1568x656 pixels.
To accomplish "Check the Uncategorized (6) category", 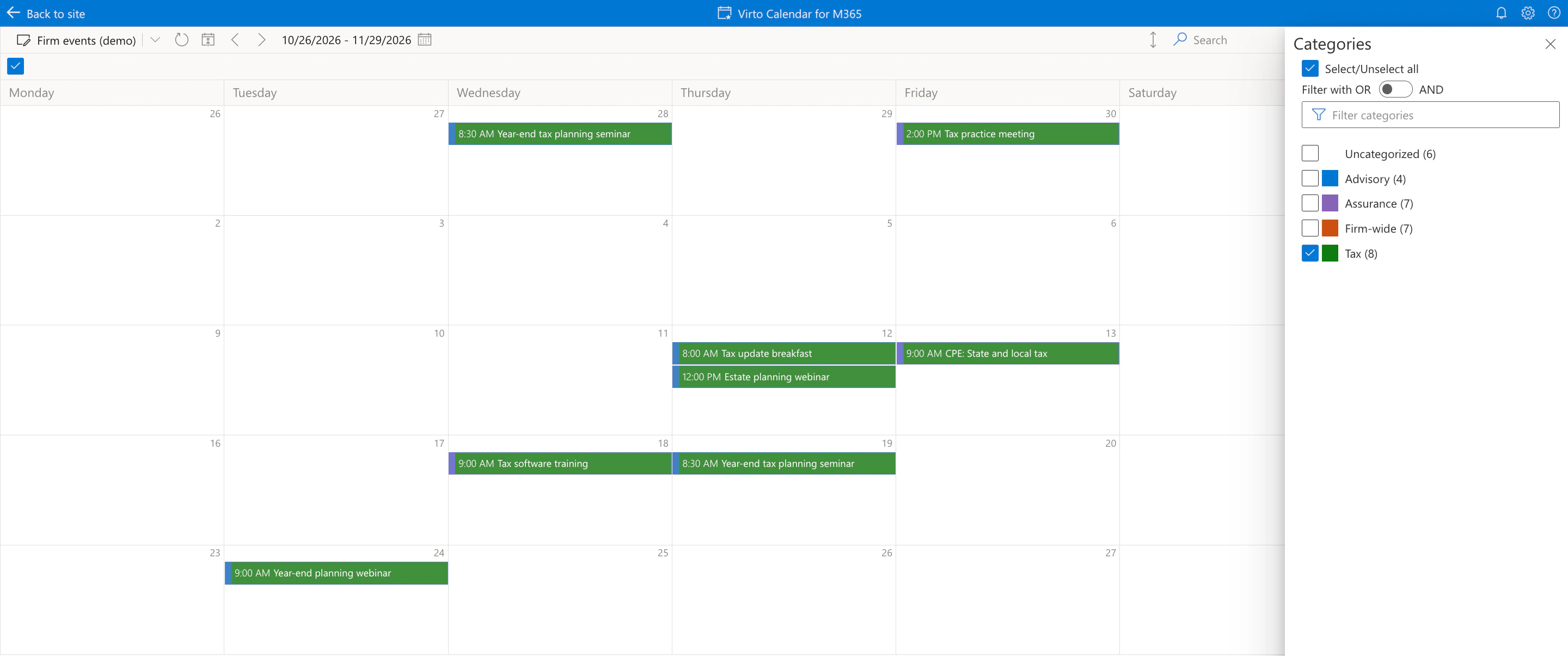I will (x=1310, y=153).
